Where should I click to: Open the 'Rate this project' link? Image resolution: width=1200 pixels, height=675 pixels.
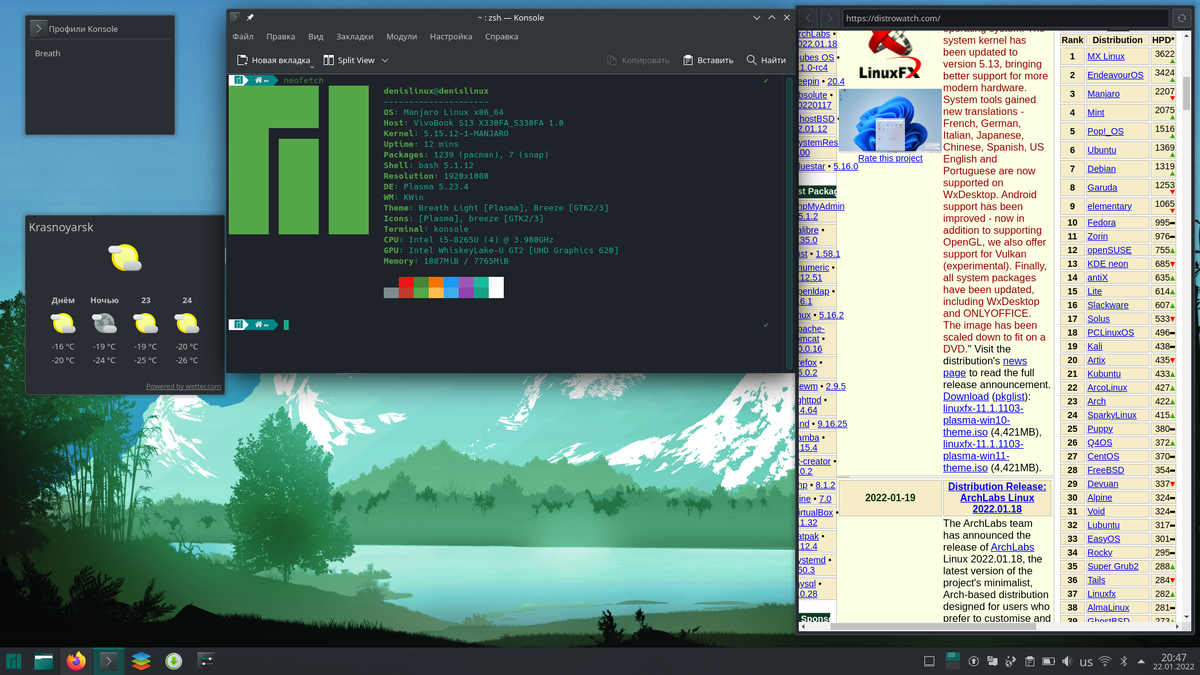point(890,158)
